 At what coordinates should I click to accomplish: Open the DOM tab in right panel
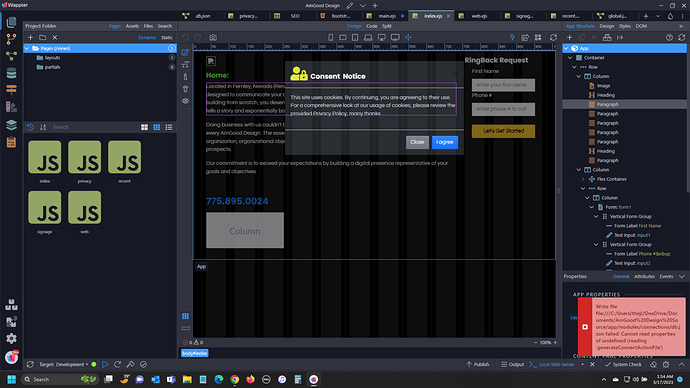[641, 26]
